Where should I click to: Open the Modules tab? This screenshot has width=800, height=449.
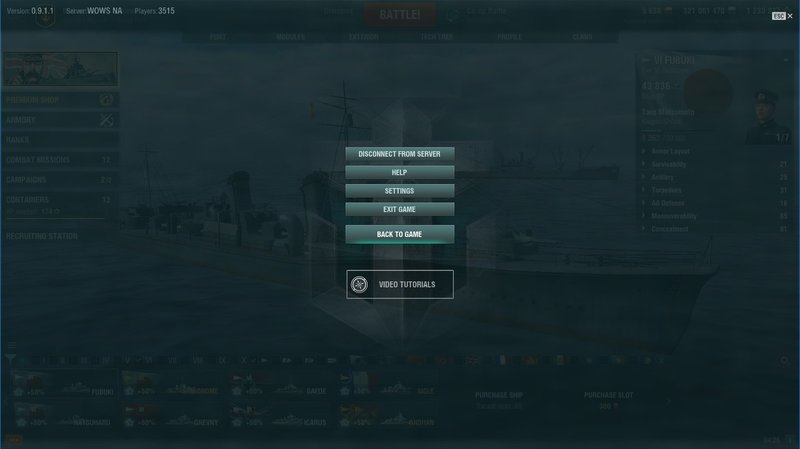pyautogui.click(x=290, y=37)
